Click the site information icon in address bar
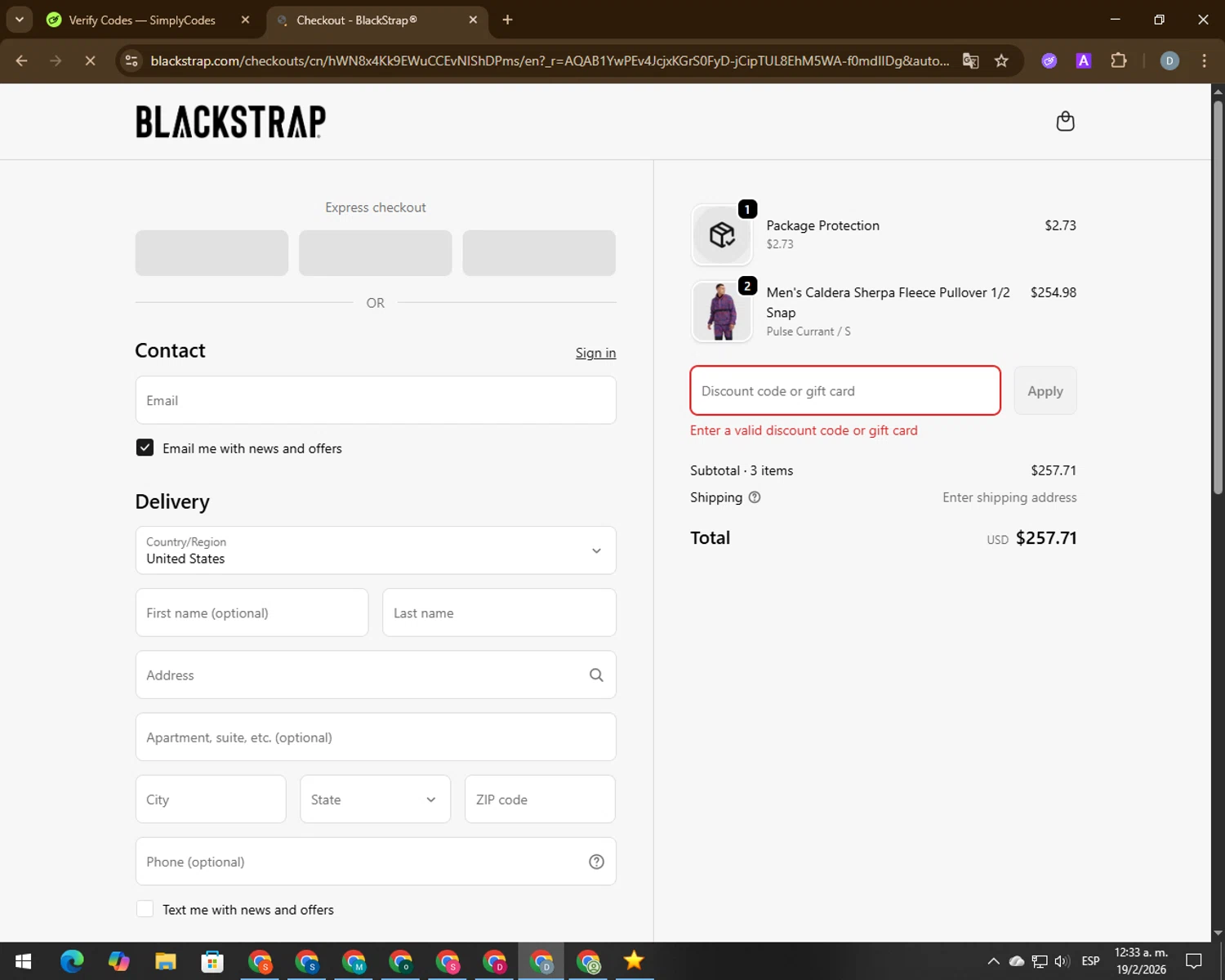 (131, 60)
